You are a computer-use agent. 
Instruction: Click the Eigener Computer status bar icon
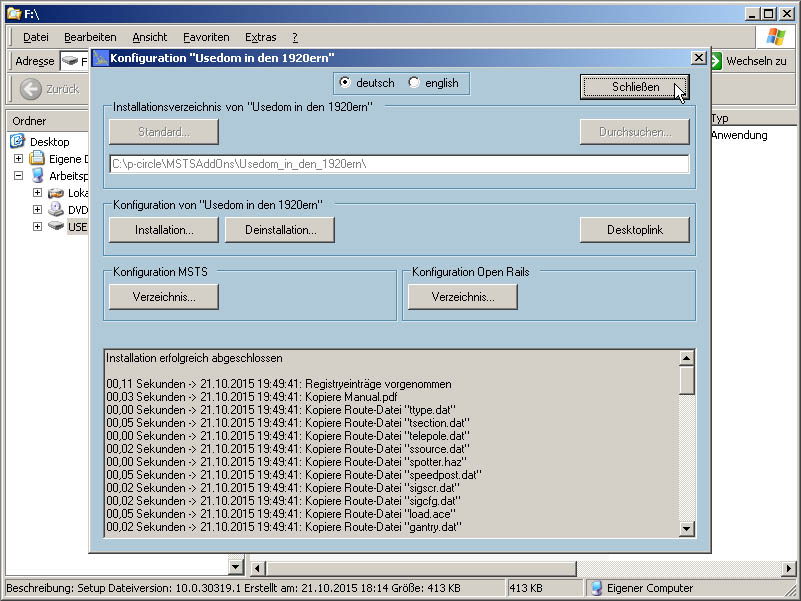(596, 588)
